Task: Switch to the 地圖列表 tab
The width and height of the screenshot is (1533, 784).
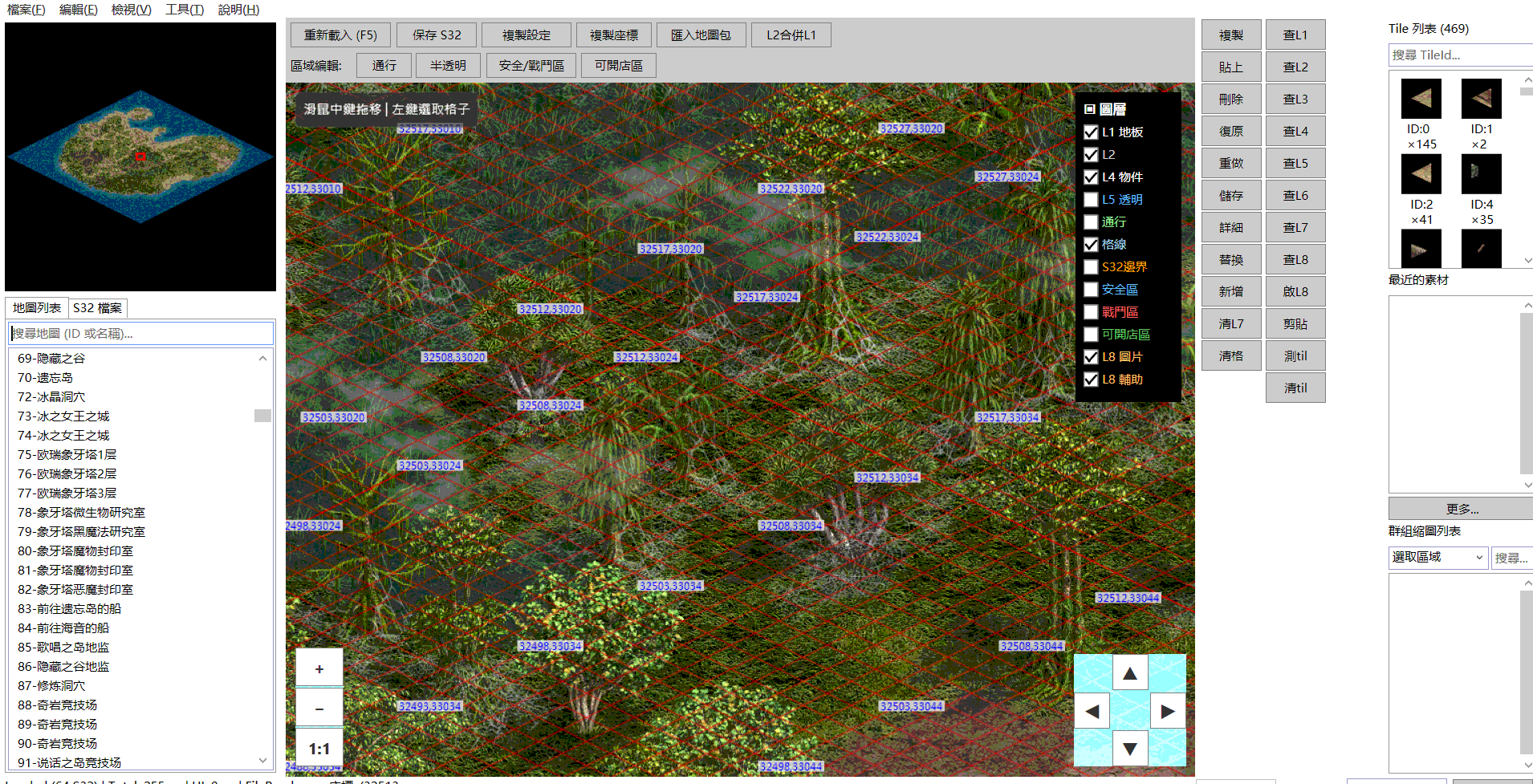Action: [x=37, y=308]
